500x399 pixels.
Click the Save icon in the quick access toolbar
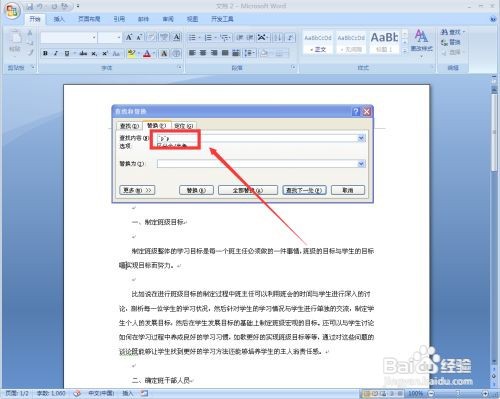click(x=30, y=6)
